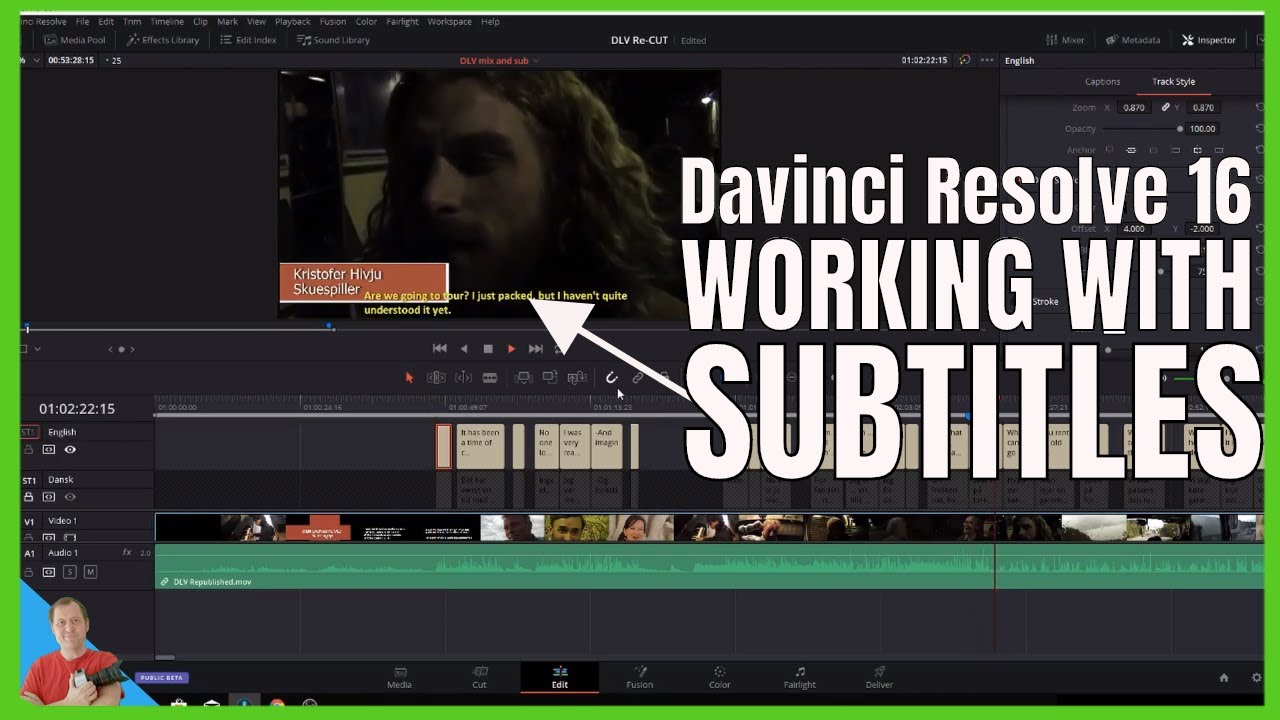The height and width of the screenshot is (720, 1280).
Task: Open the Sound Library panel
Action: (333, 40)
